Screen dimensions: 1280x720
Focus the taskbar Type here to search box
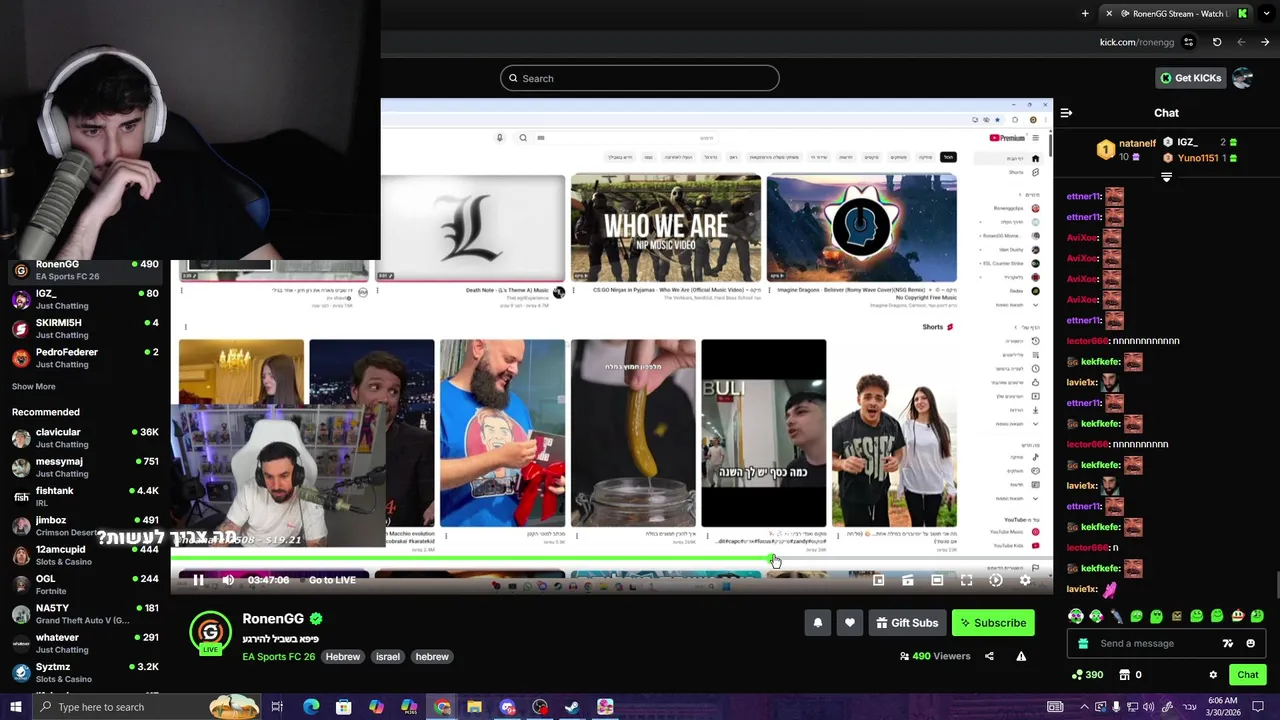point(146,707)
